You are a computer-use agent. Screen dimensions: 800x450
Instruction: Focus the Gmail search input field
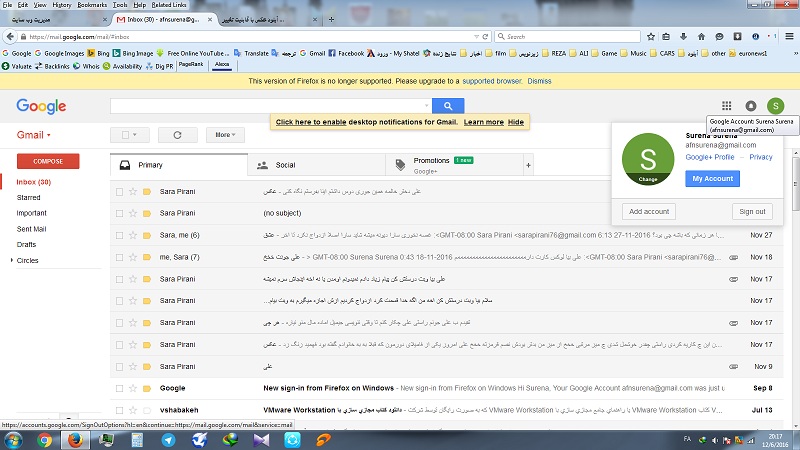(266, 106)
